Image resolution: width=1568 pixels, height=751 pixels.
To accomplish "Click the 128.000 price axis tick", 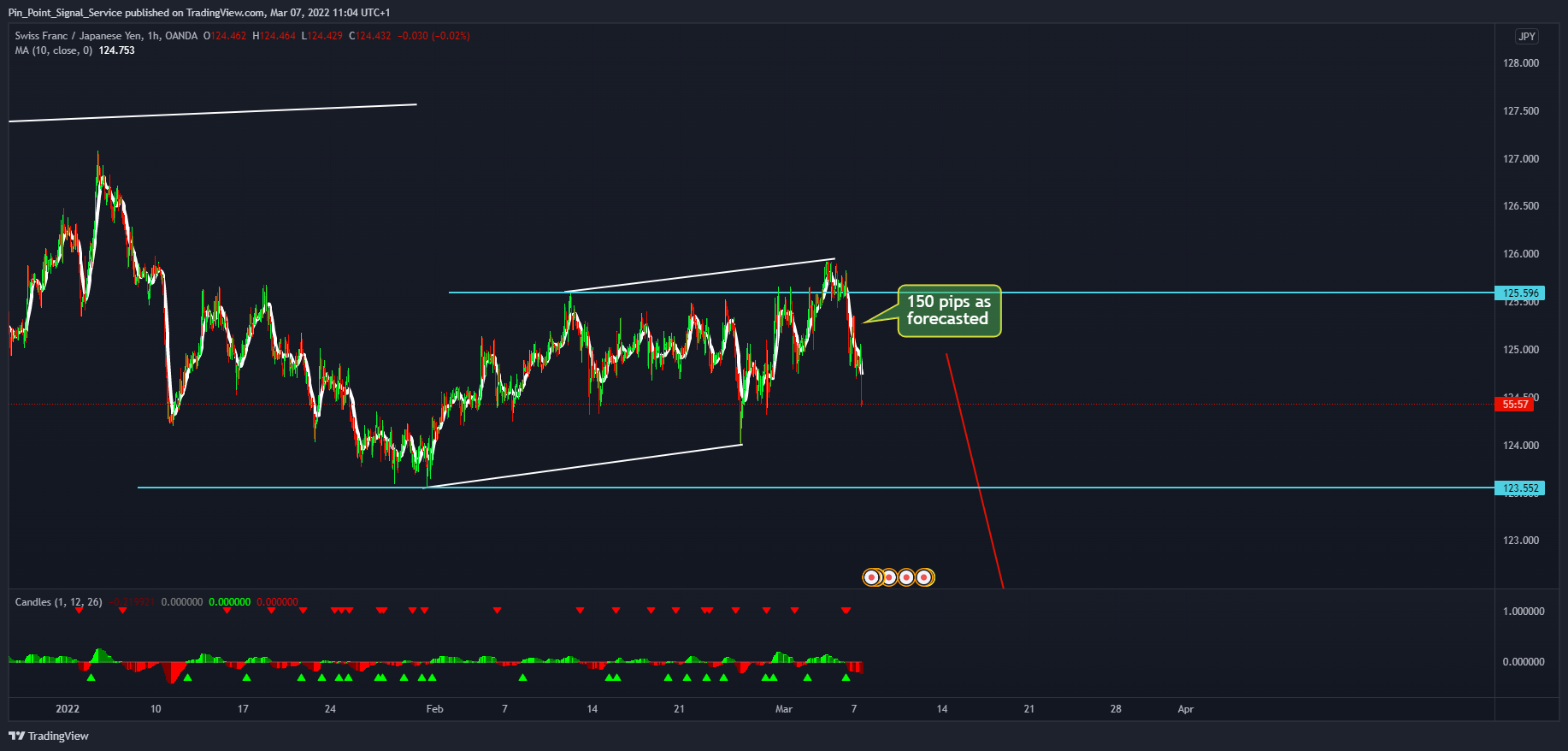I will tap(1521, 63).
